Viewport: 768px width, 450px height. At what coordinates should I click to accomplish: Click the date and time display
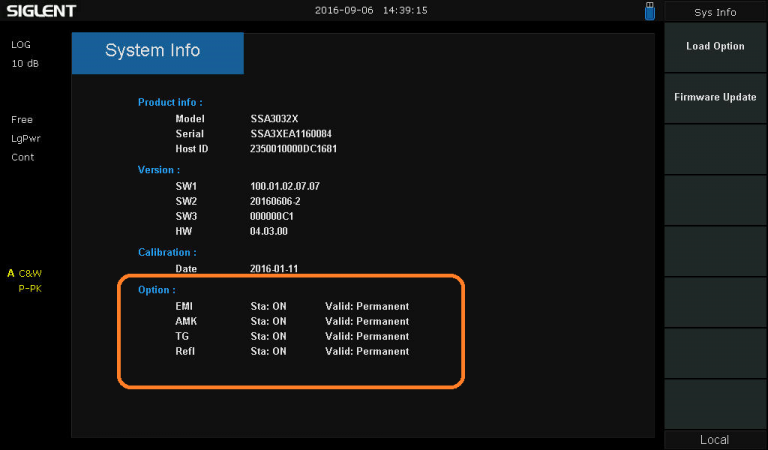click(371, 11)
